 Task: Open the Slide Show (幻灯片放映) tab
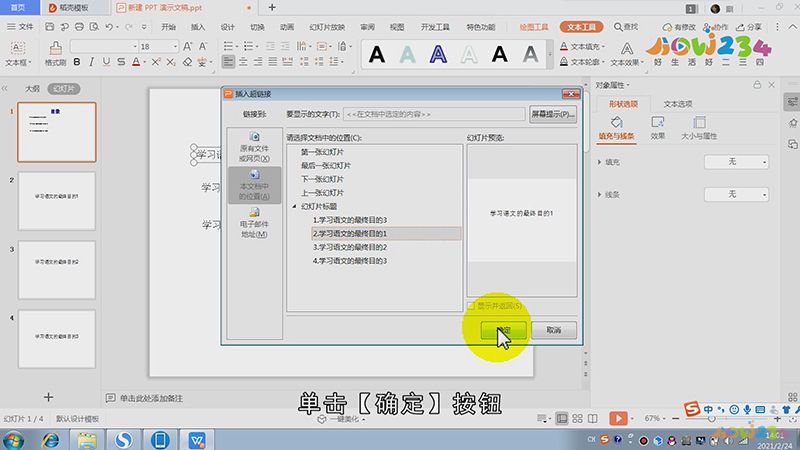coord(327,27)
